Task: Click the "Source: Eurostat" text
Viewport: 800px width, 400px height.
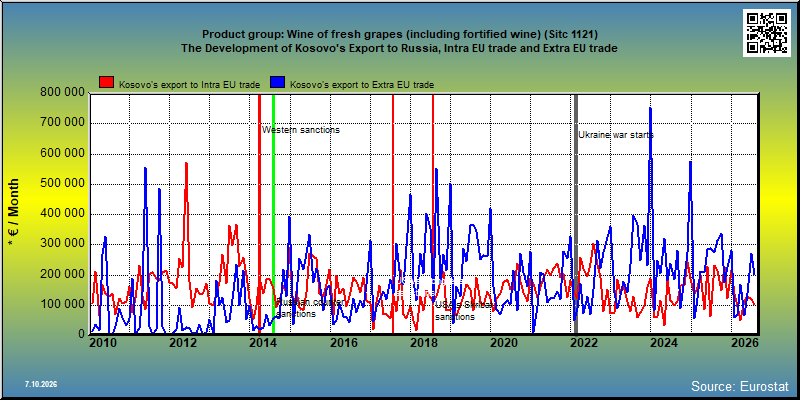Action: (740, 386)
